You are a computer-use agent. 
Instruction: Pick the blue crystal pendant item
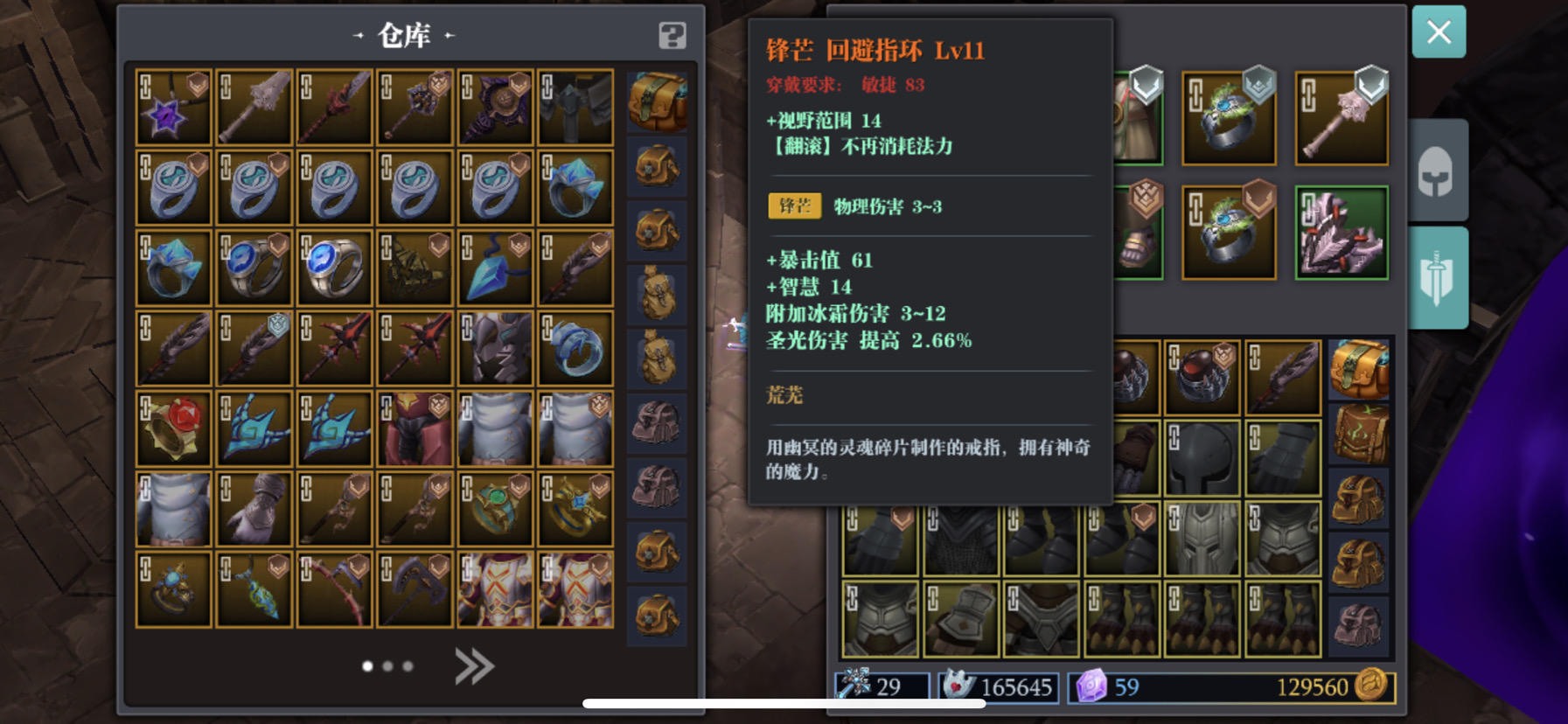[495, 268]
